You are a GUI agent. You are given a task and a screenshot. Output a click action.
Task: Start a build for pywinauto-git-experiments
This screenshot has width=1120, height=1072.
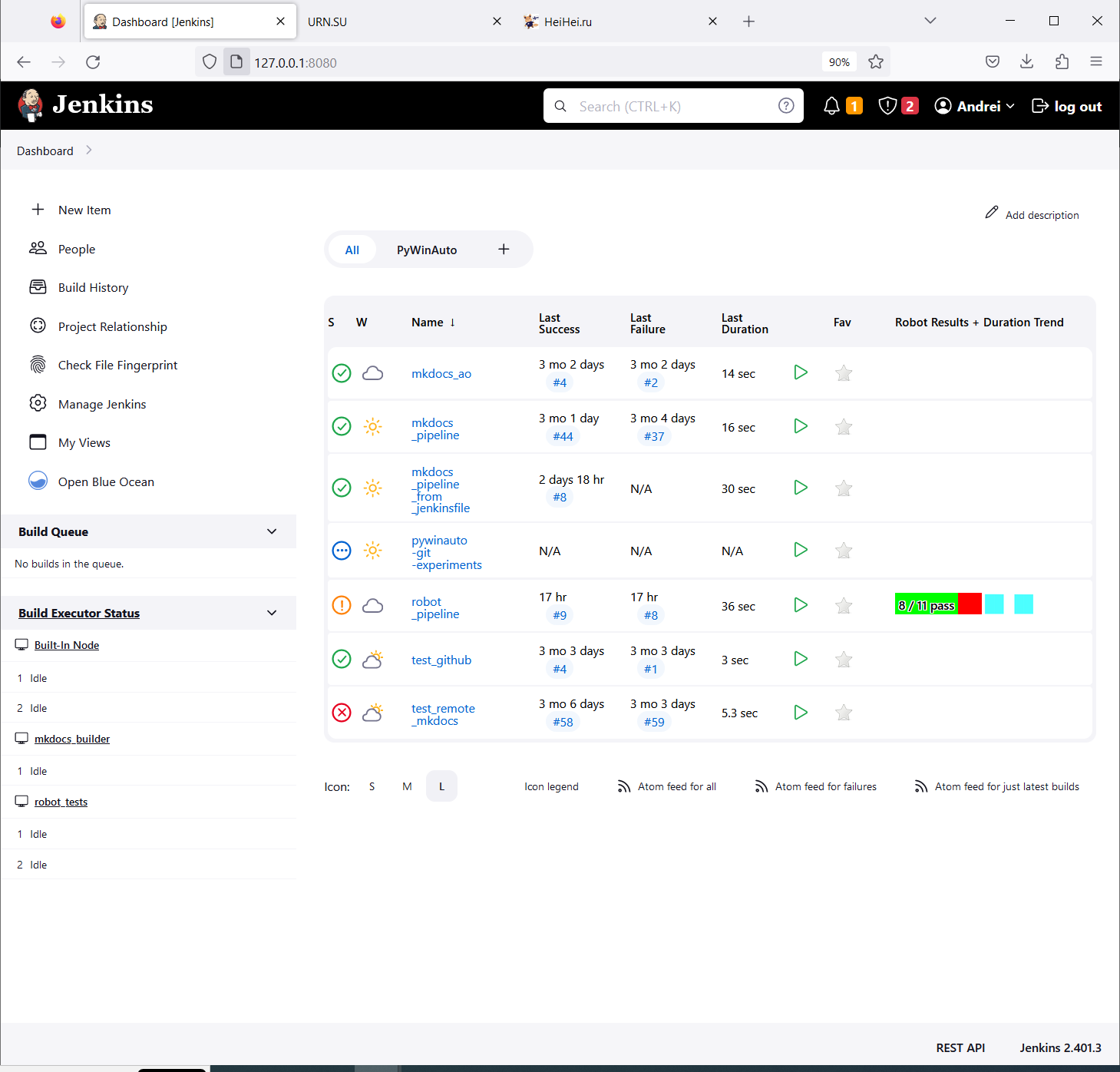click(x=801, y=550)
